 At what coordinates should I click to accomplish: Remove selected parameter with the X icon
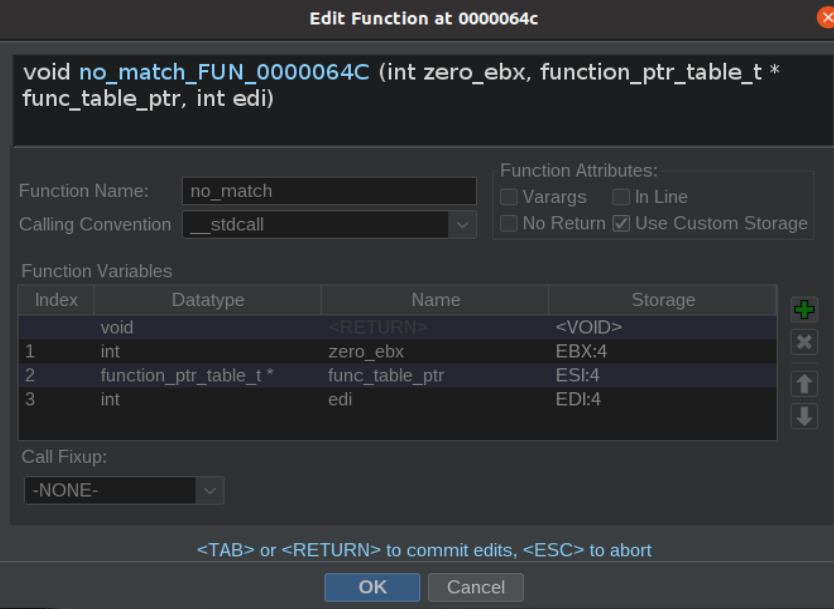[804, 342]
